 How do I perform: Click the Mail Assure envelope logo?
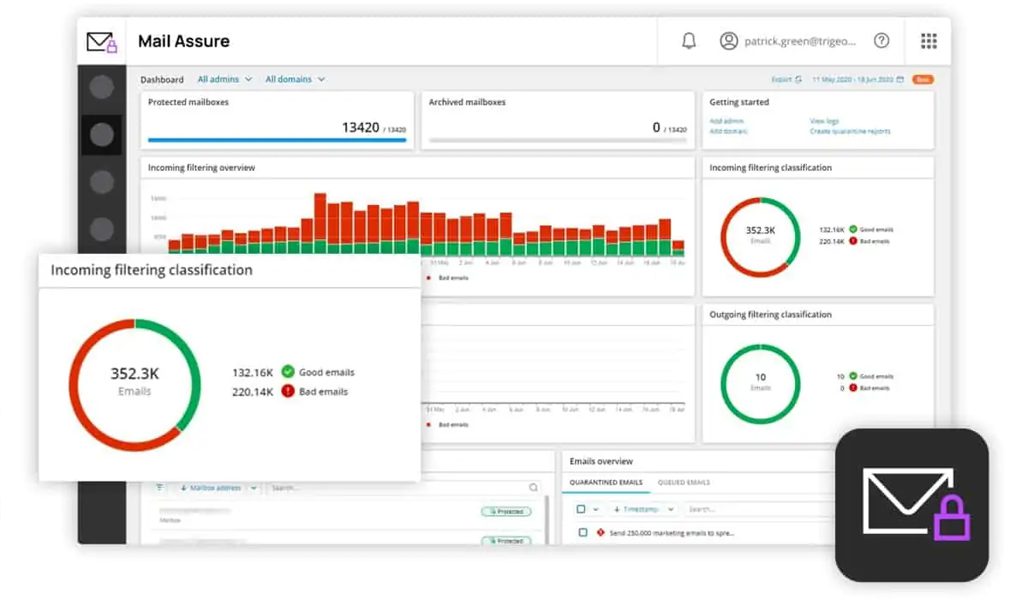pyautogui.click(x=102, y=42)
